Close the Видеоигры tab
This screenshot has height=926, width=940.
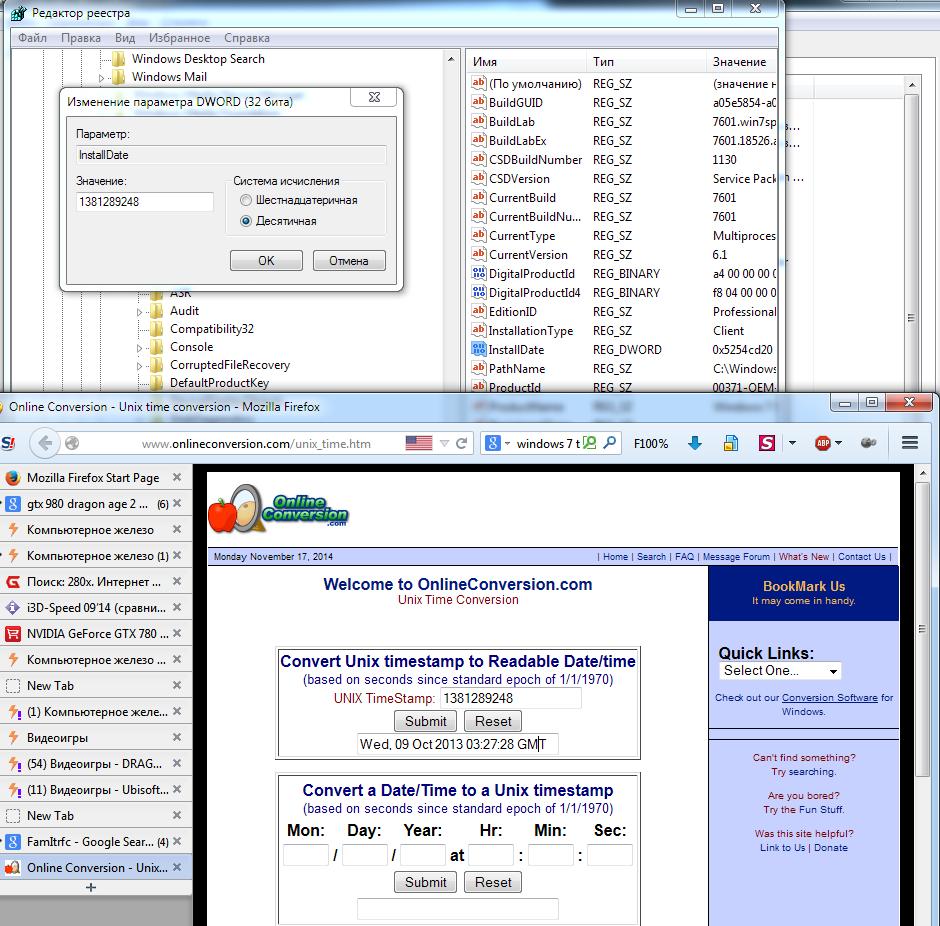click(x=177, y=737)
